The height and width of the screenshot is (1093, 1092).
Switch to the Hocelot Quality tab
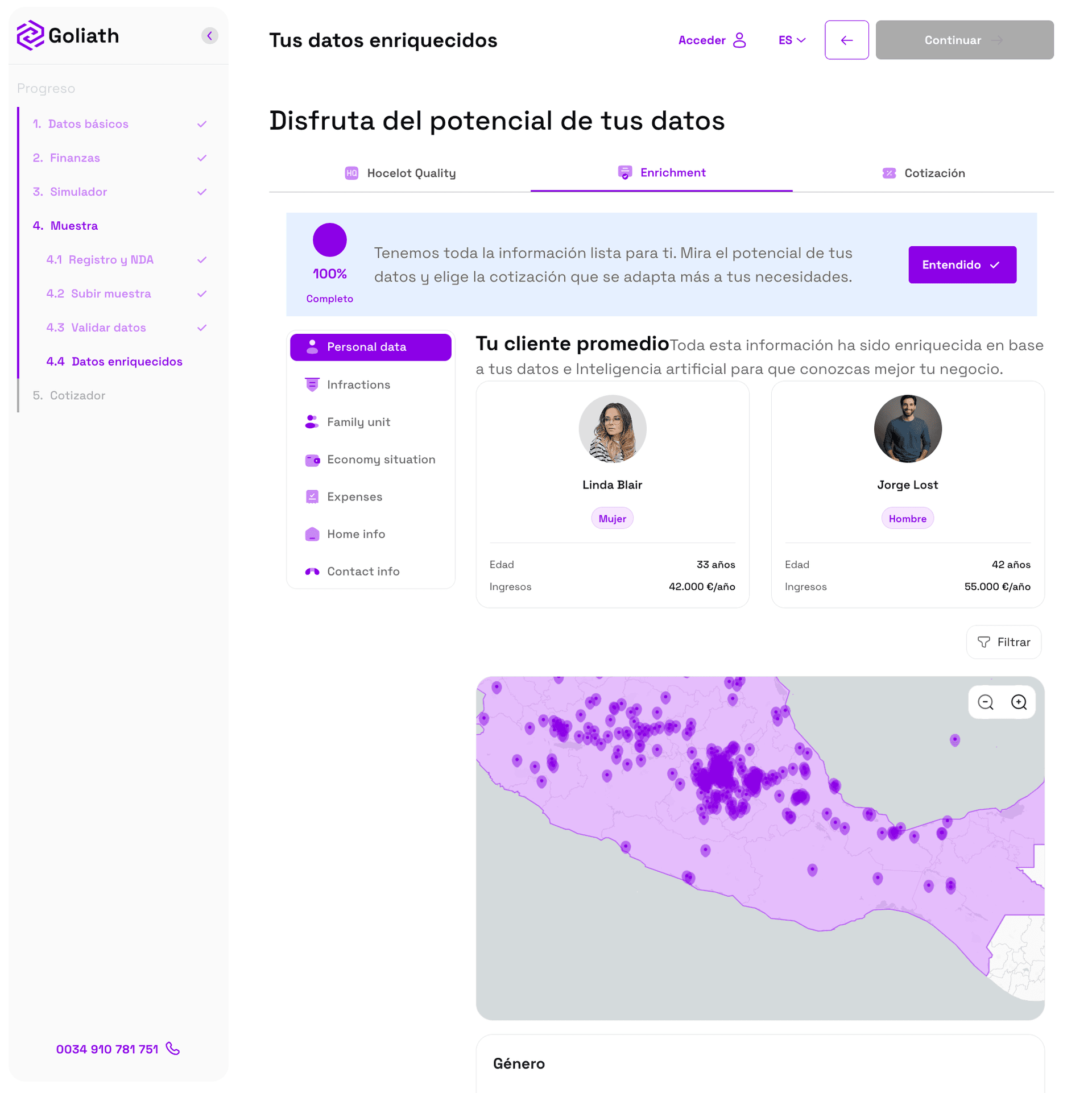[411, 173]
